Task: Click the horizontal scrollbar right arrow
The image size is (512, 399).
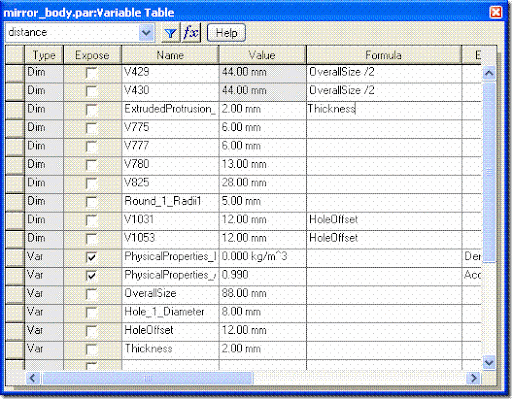Action: click(x=474, y=378)
